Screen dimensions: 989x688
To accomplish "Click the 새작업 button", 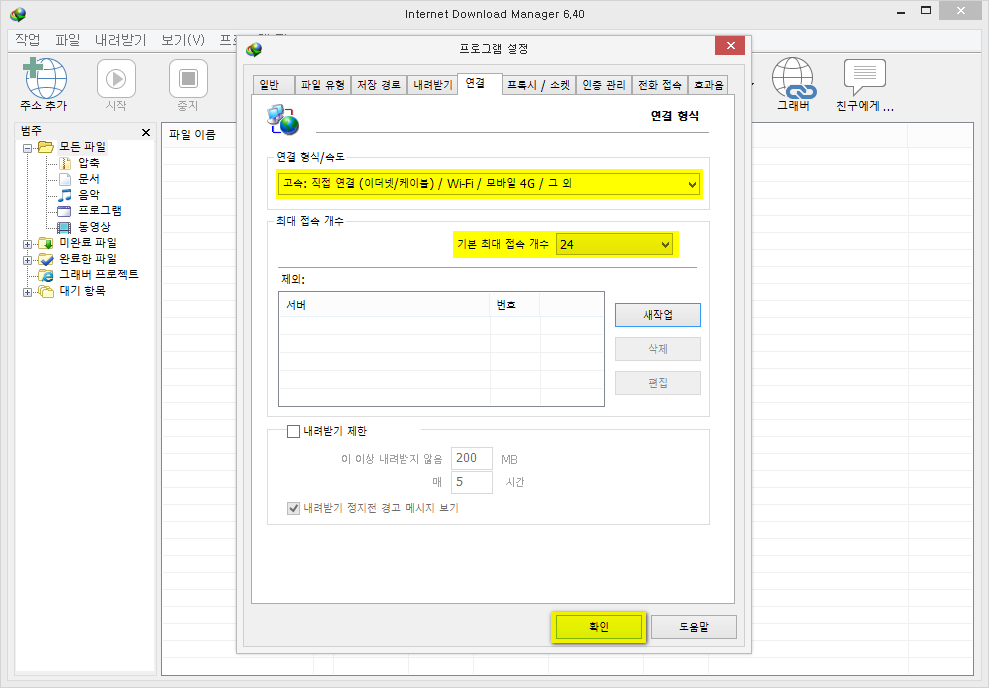I will (658, 315).
